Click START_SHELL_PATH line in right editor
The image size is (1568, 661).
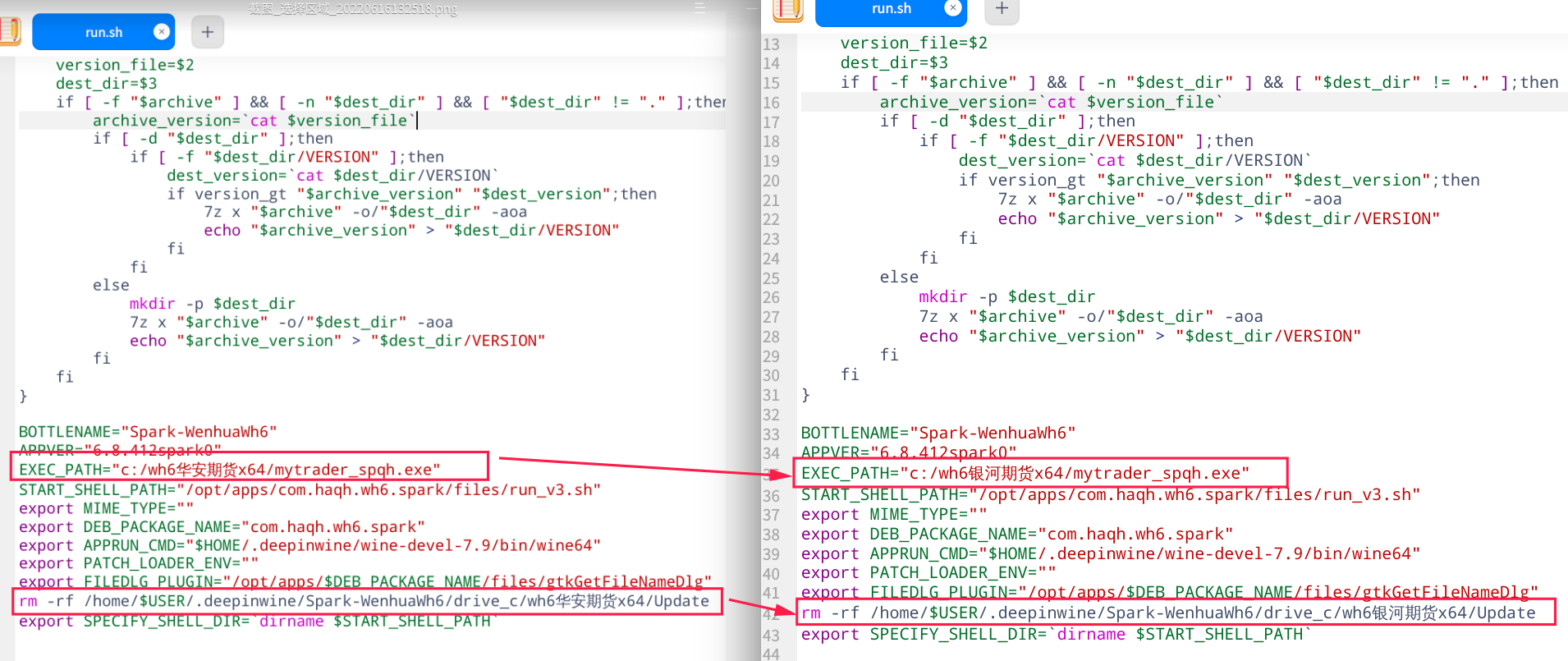pyautogui.click(x=1111, y=494)
